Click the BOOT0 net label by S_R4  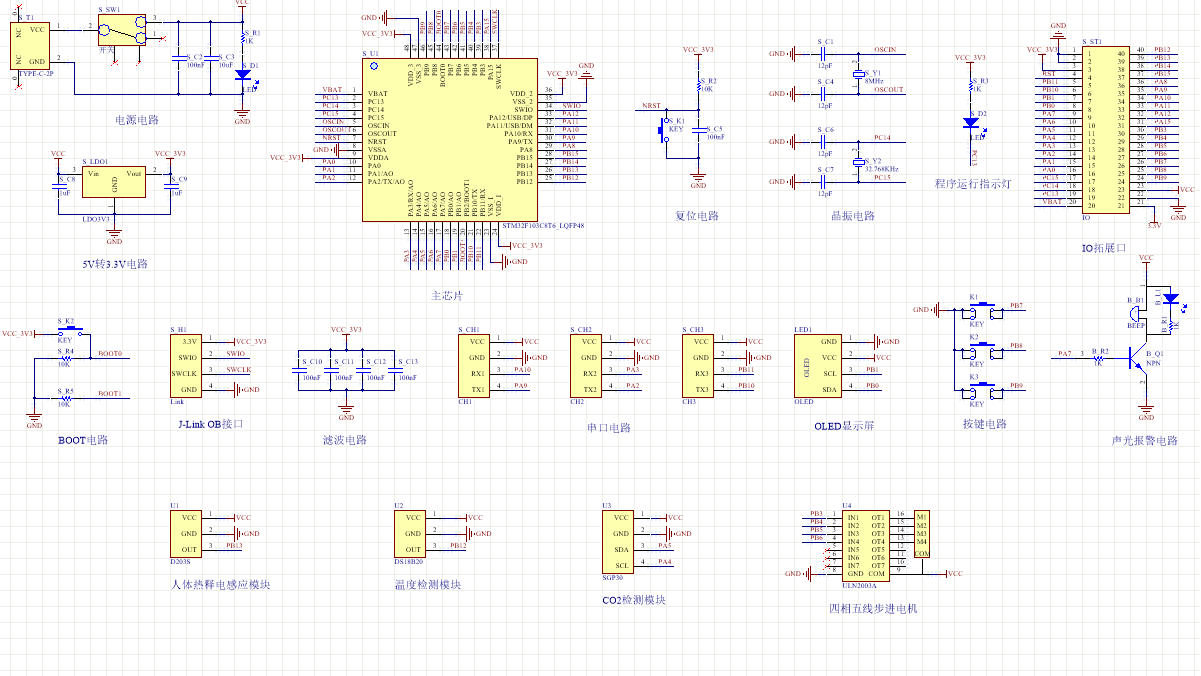pos(110,353)
